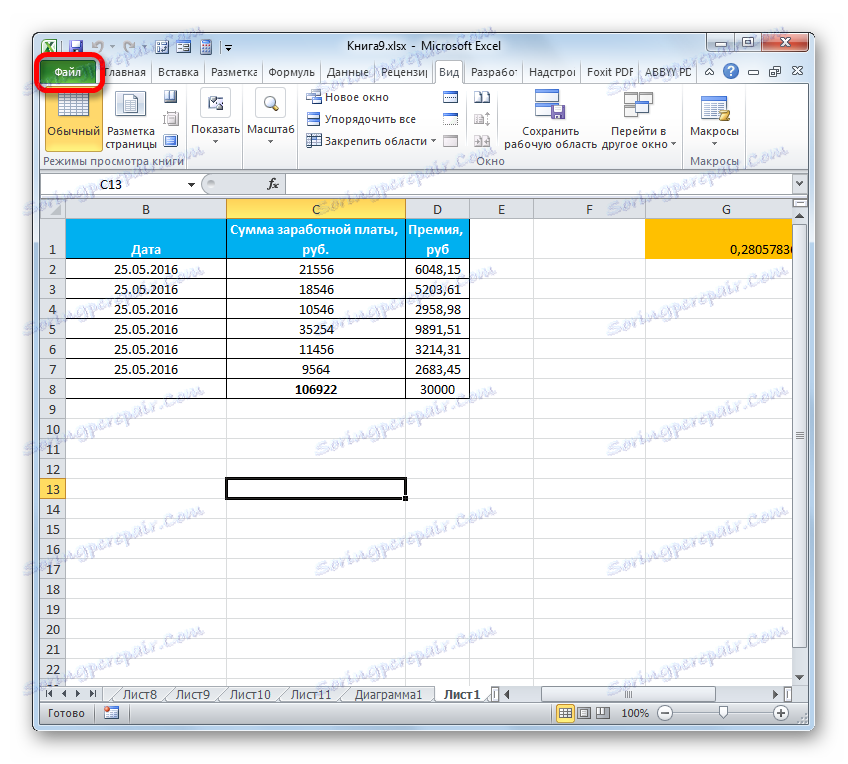
Task: Click the Calculator icon in the quick access toolbar
Action: click(206, 47)
